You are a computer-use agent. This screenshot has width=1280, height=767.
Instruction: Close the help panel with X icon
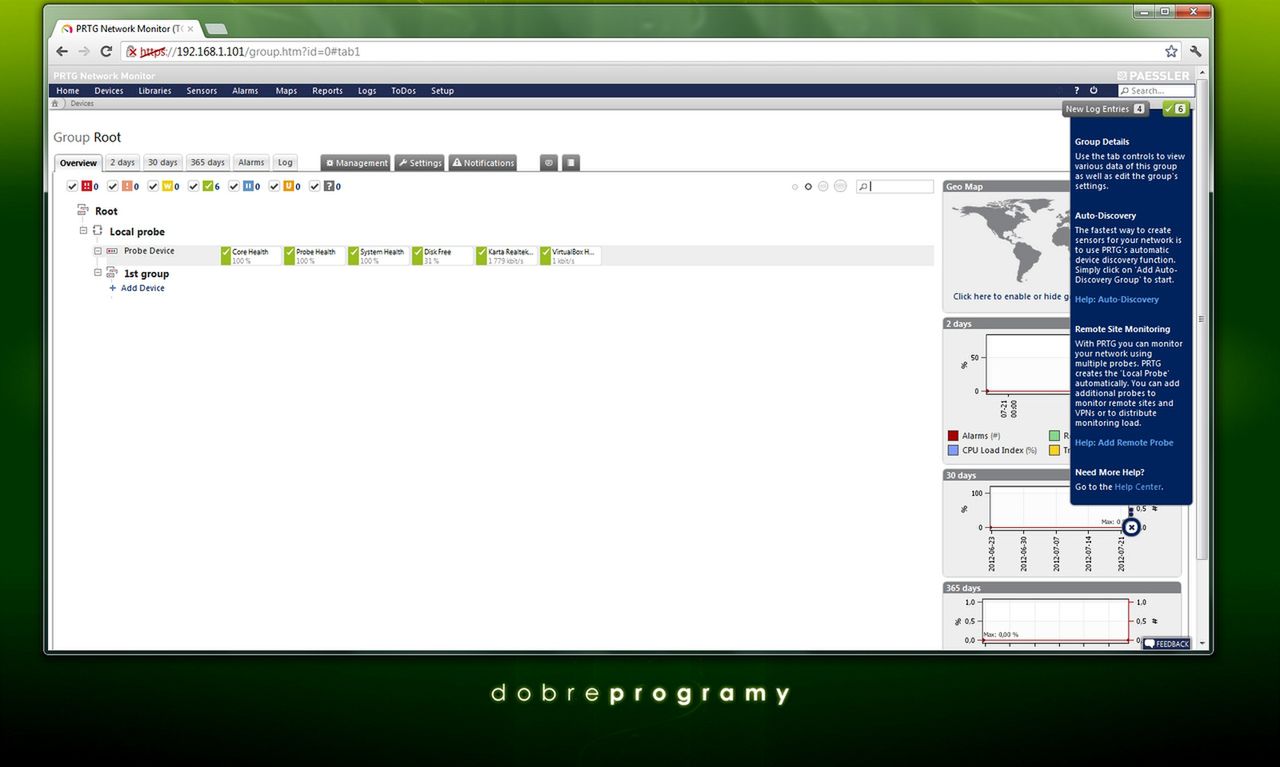[1131, 527]
